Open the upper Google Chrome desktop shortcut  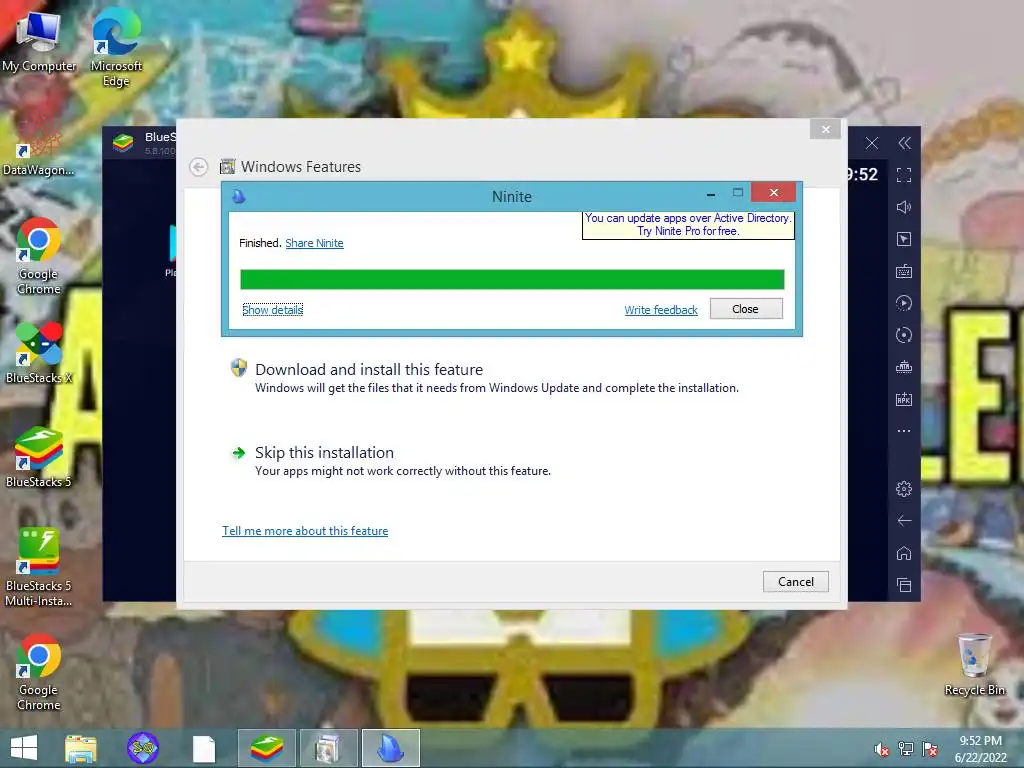[39, 256]
